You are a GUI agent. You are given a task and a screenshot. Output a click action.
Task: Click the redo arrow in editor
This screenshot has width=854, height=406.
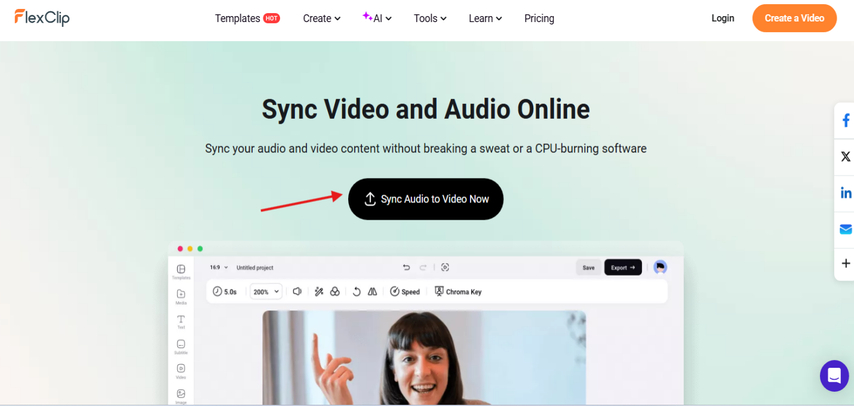click(423, 267)
